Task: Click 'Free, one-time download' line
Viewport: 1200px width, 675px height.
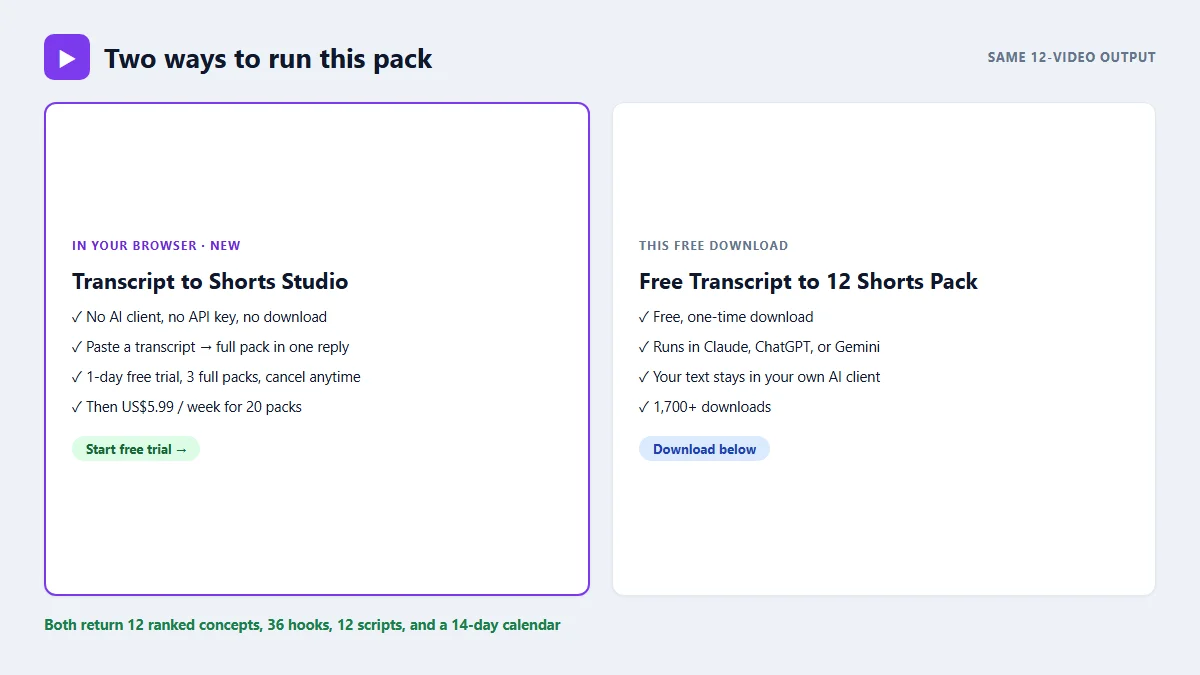Action: 726,317
